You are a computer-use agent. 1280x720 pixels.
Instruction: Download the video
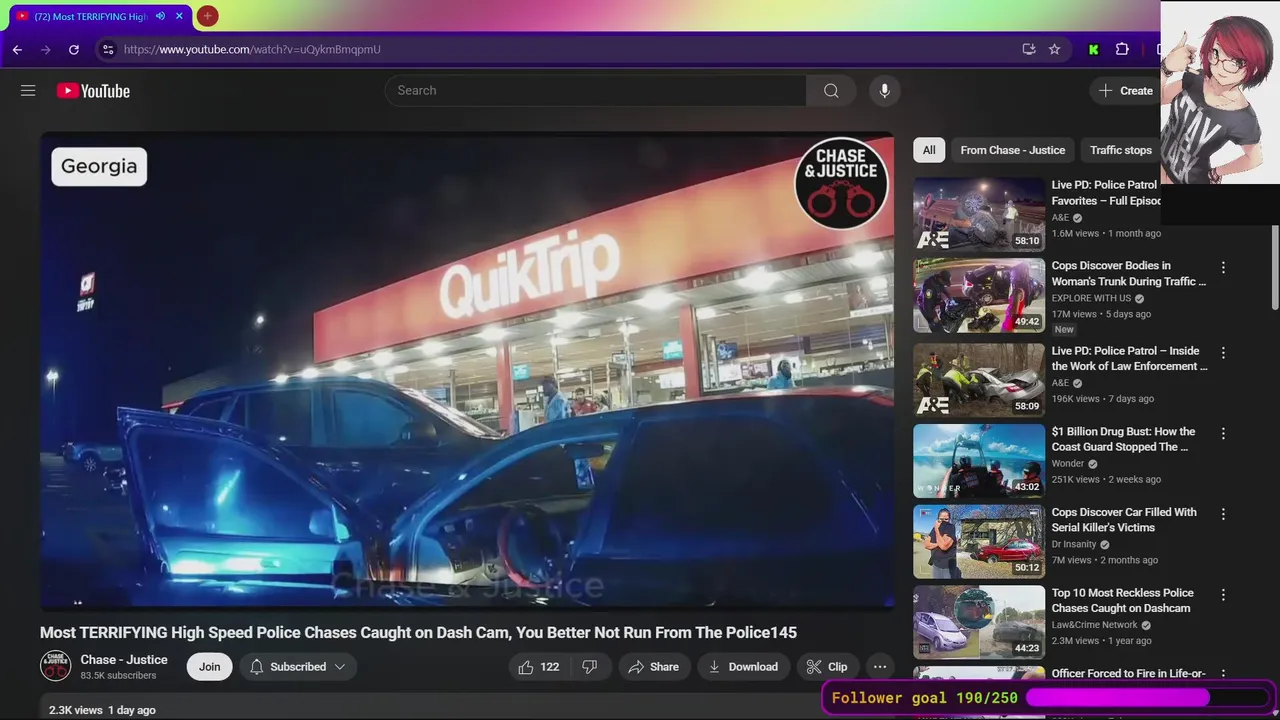point(743,667)
